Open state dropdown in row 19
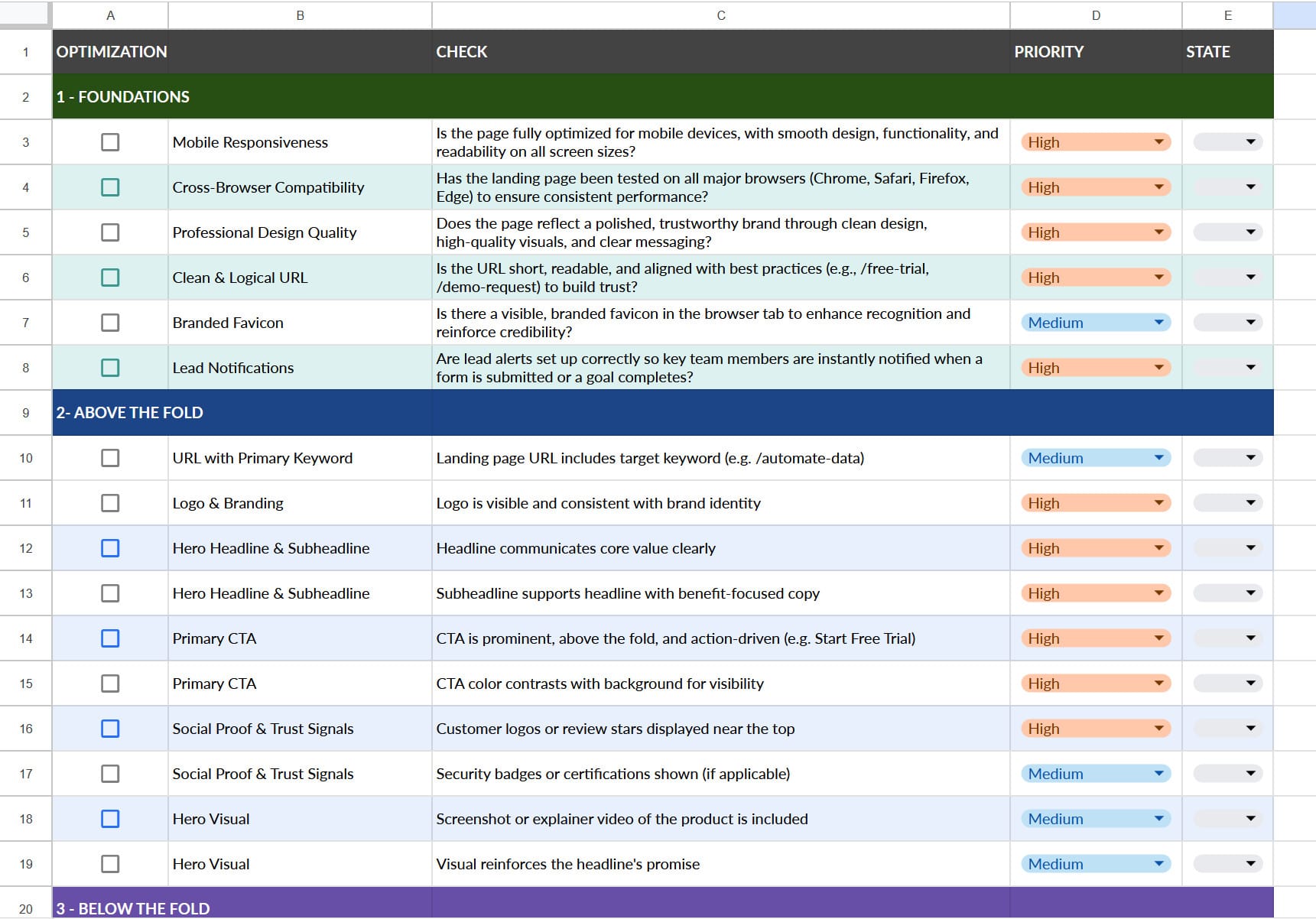The image size is (1316, 919). pos(1250,864)
